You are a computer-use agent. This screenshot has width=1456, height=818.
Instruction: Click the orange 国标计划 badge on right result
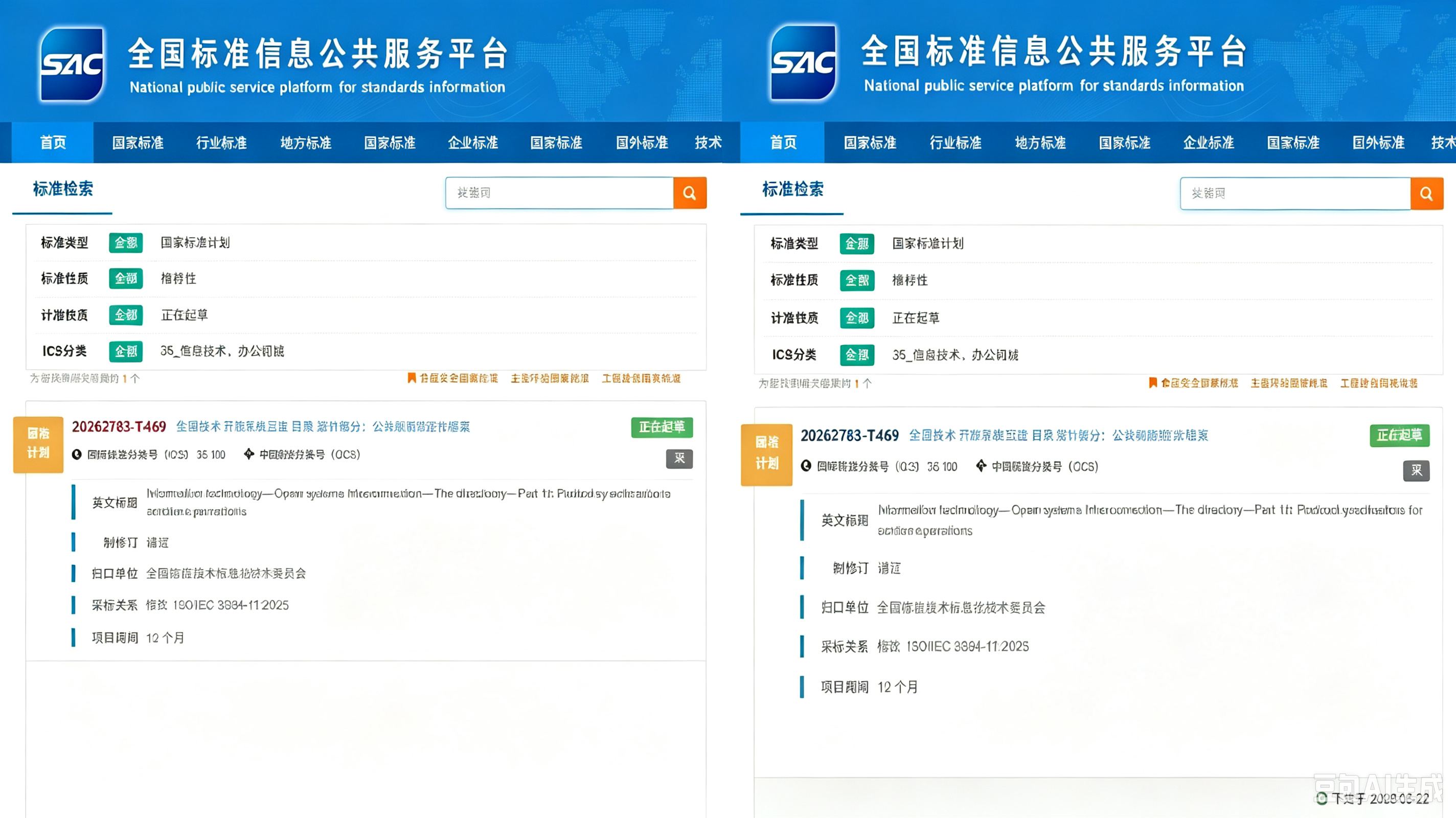767,455
